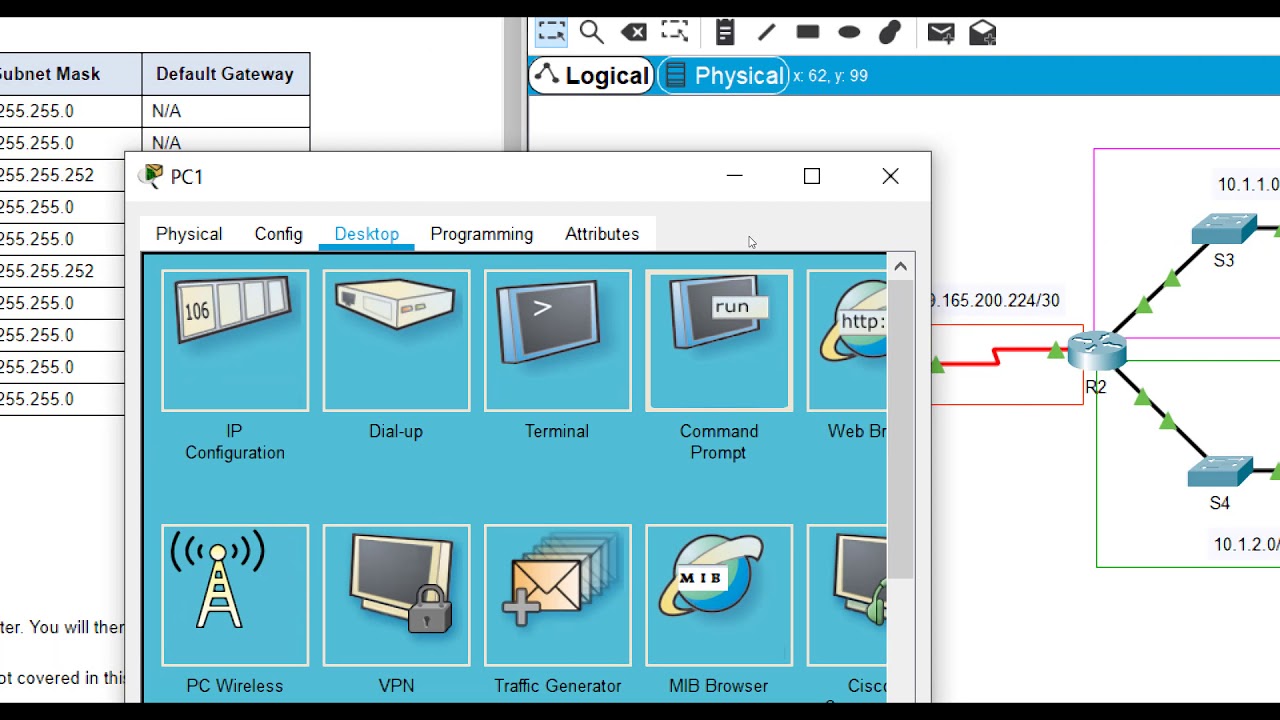Open the Cisco app with headset icon
Screen dimensions: 1280x720
point(847,596)
